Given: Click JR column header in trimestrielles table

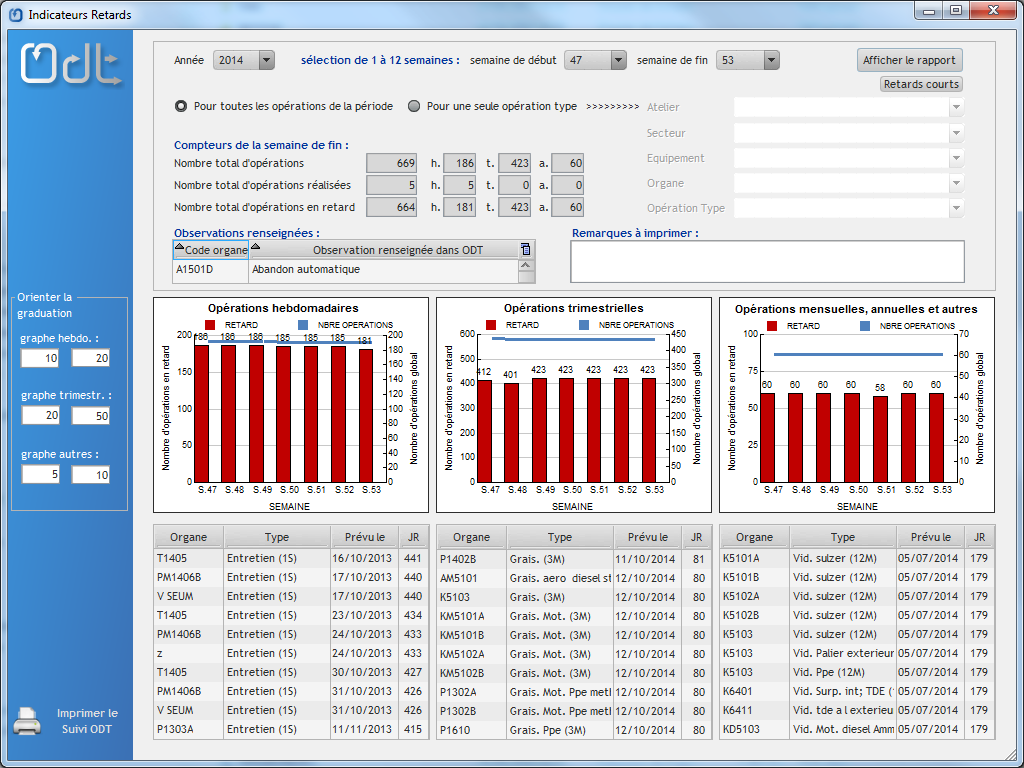Looking at the screenshot, I should 696,537.
